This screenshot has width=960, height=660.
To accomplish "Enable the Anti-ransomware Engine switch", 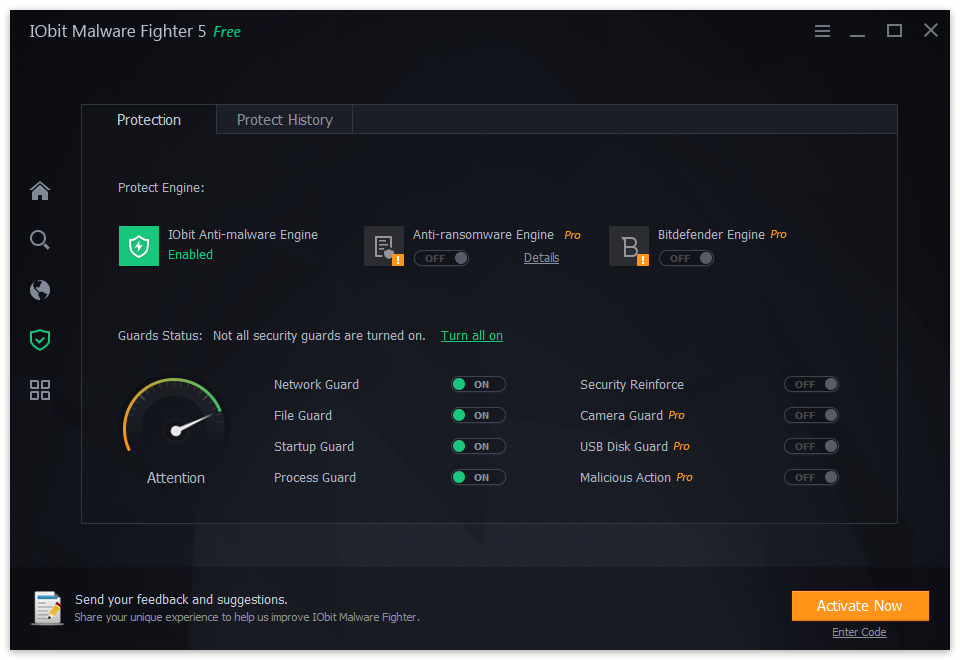I will [441, 259].
